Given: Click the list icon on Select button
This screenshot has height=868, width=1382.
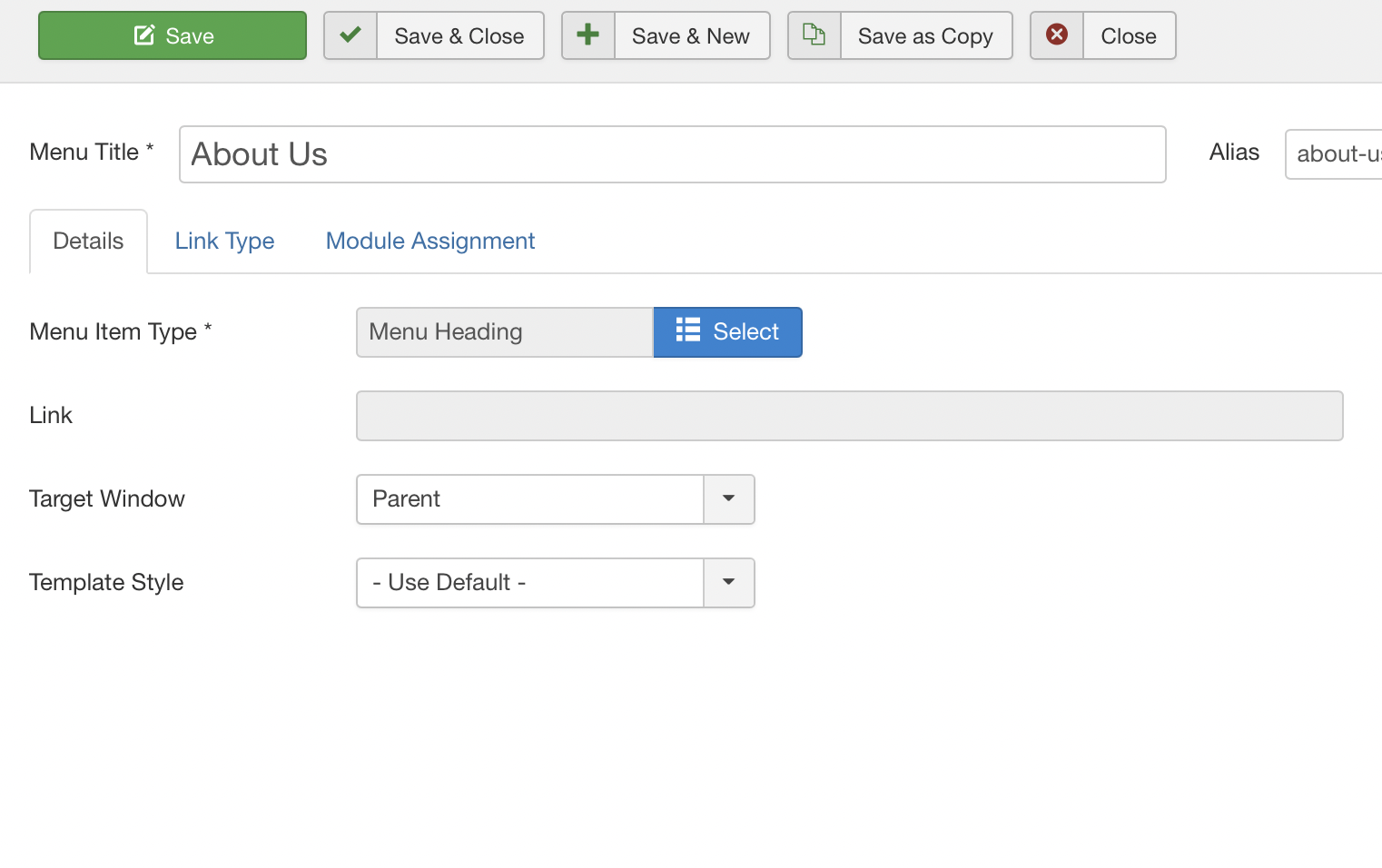Looking at the screenshot, I should click(x=688, y=330).
